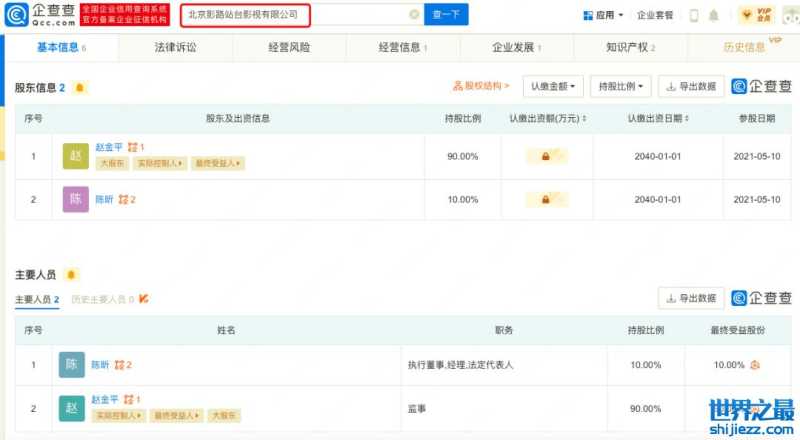
Task: Click the bell icon beside 主要人员 heading
Action: (72, 274)
